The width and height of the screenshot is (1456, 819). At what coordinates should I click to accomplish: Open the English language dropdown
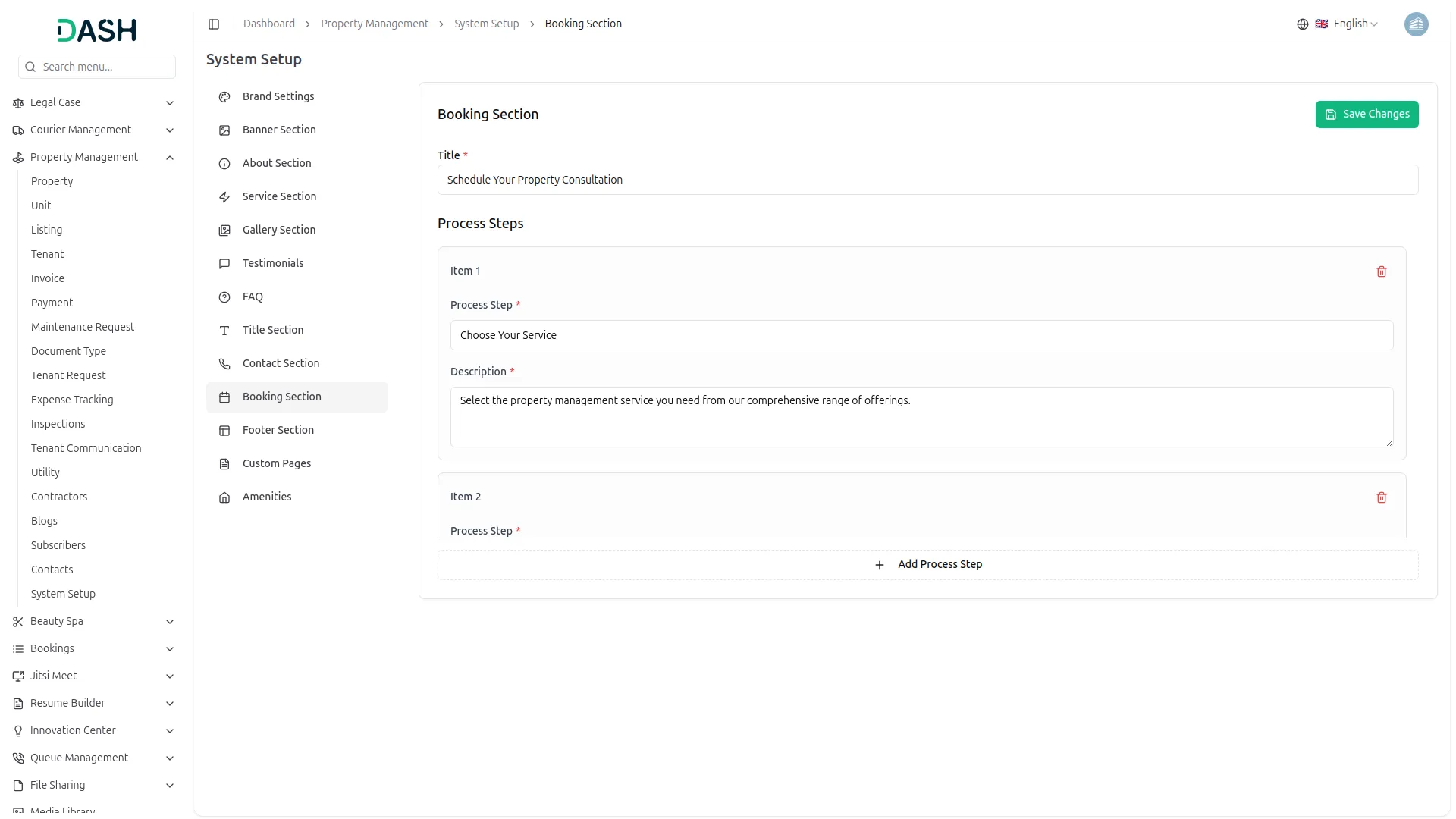1355,24
